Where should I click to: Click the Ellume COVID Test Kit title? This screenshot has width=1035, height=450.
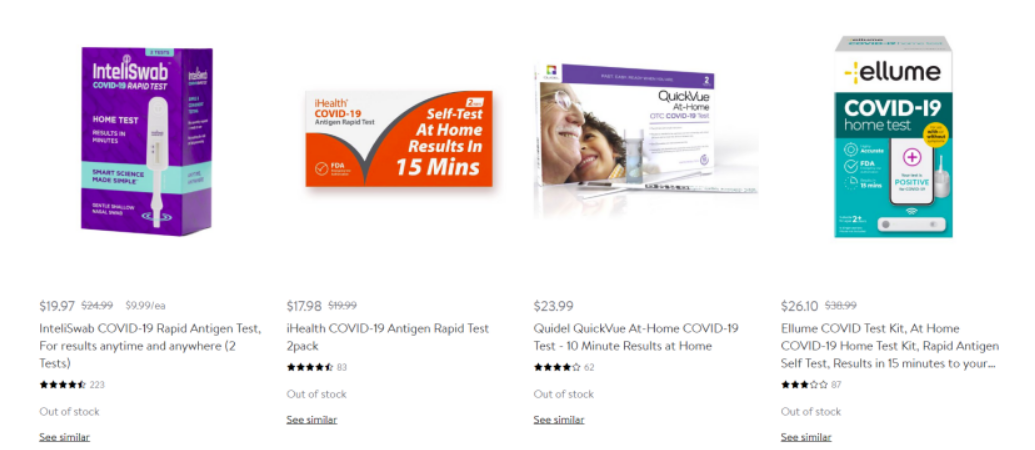pyautogui.click(x=890, y=346)
